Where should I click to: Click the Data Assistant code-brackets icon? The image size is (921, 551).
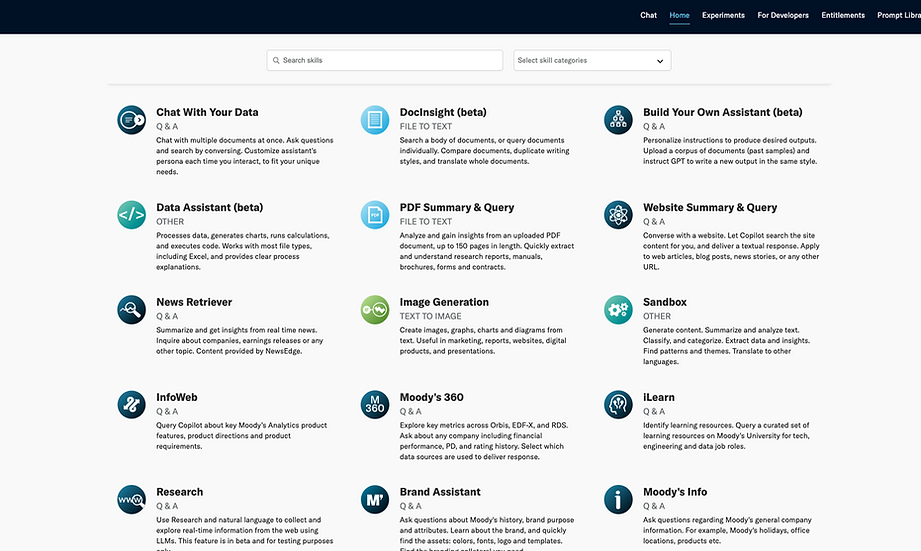coord(132,215)
